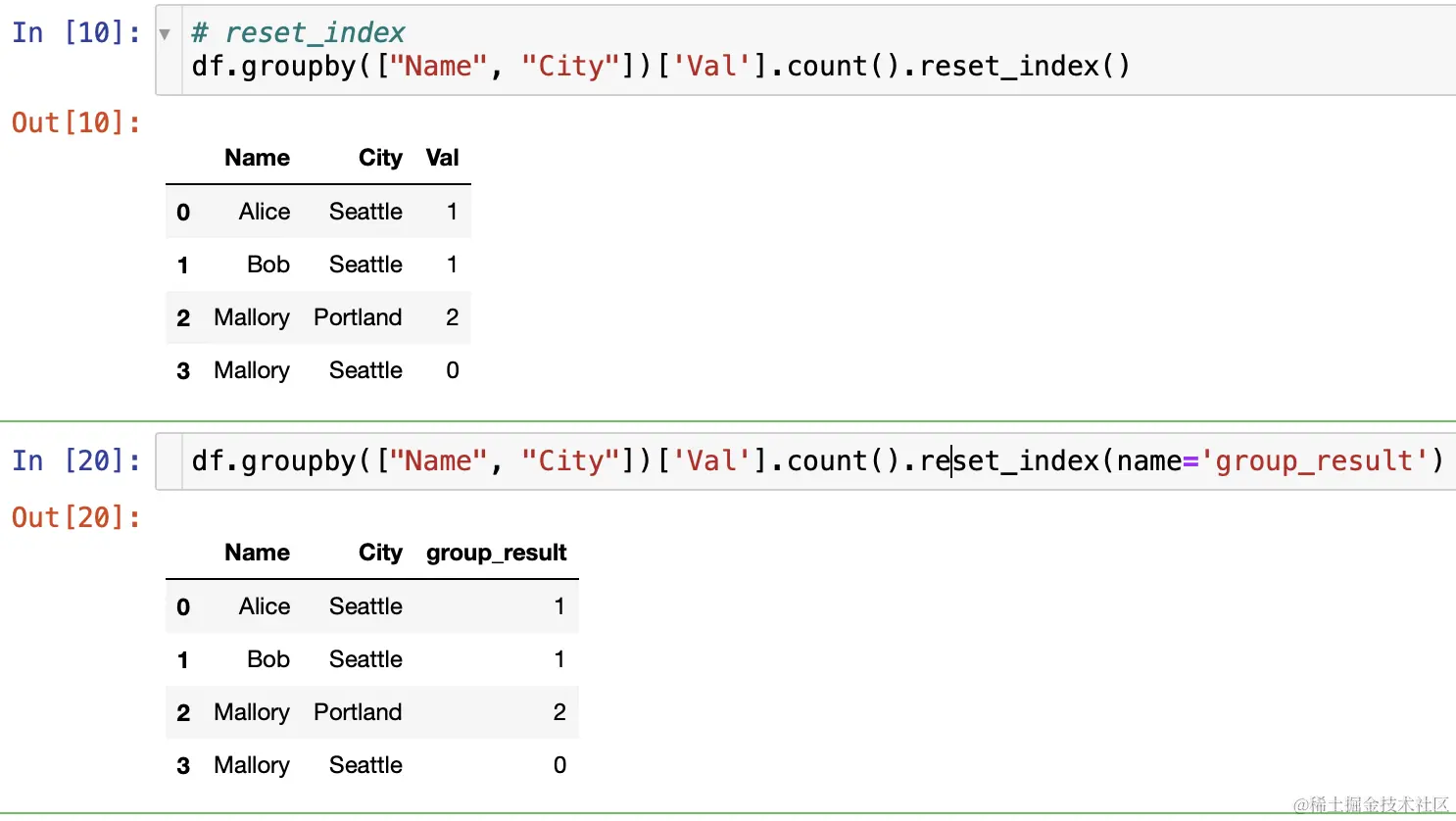
Task: Click row index 3 in Out[20] table
Action: [x=183, y=765]
